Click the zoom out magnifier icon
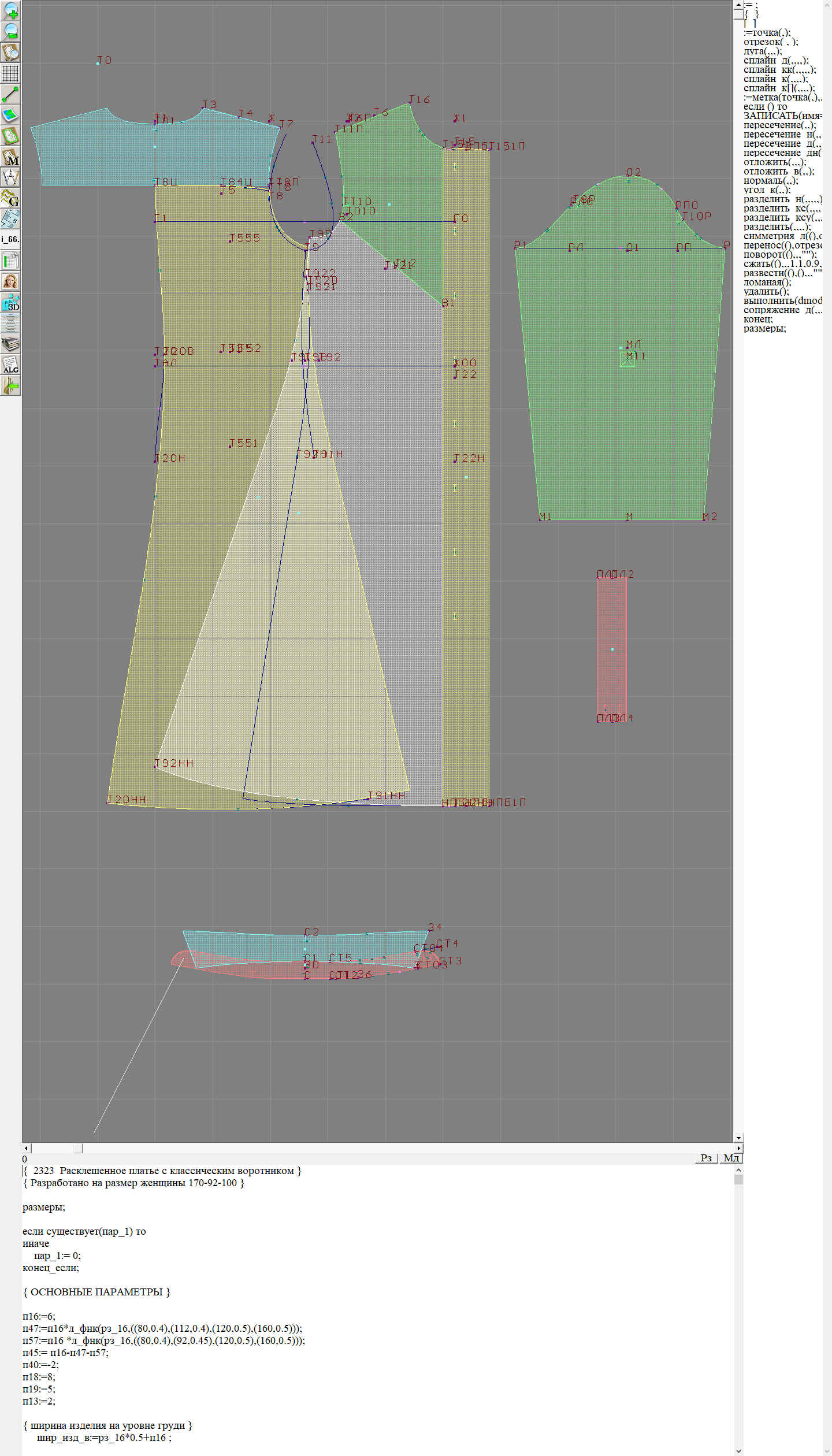Viewport: 832px width, 1456px height. pos(10,31)
